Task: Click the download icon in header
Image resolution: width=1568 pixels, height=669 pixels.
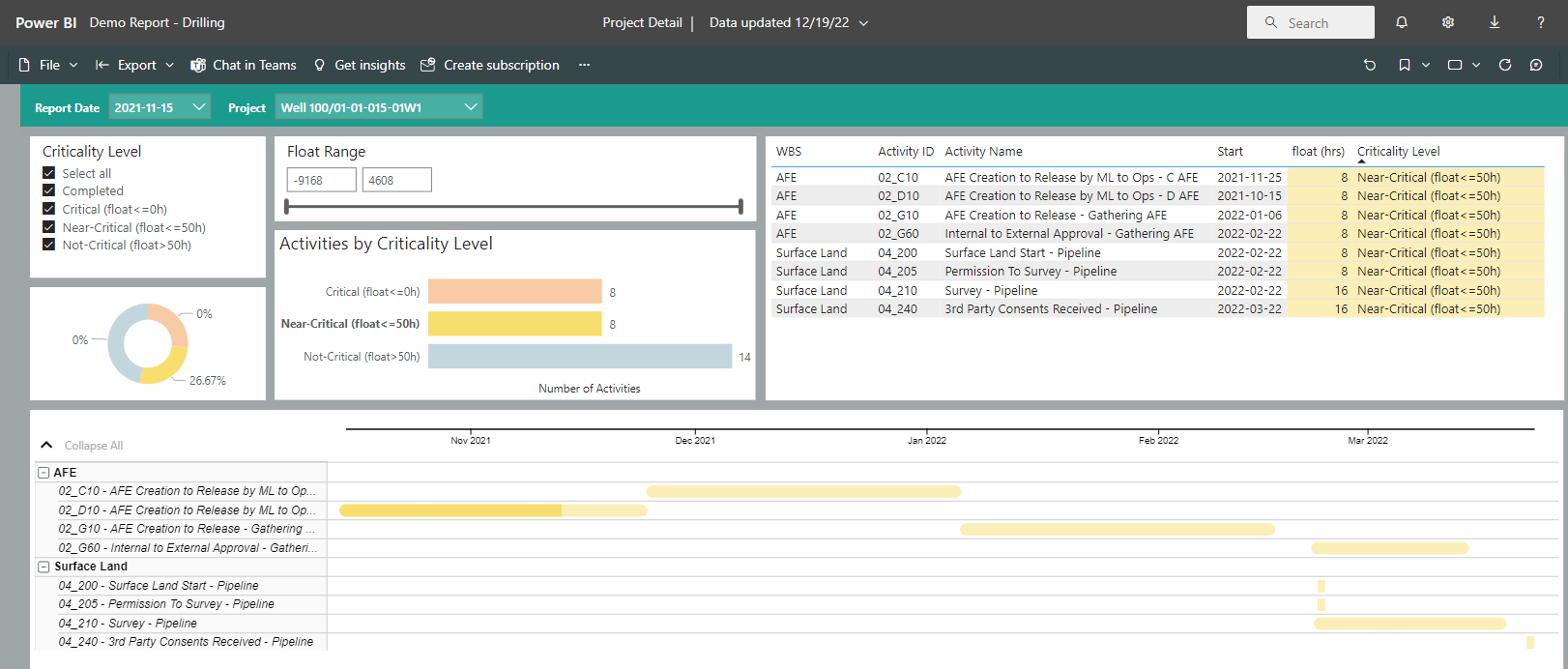Action: click(x=1494, y=22)
